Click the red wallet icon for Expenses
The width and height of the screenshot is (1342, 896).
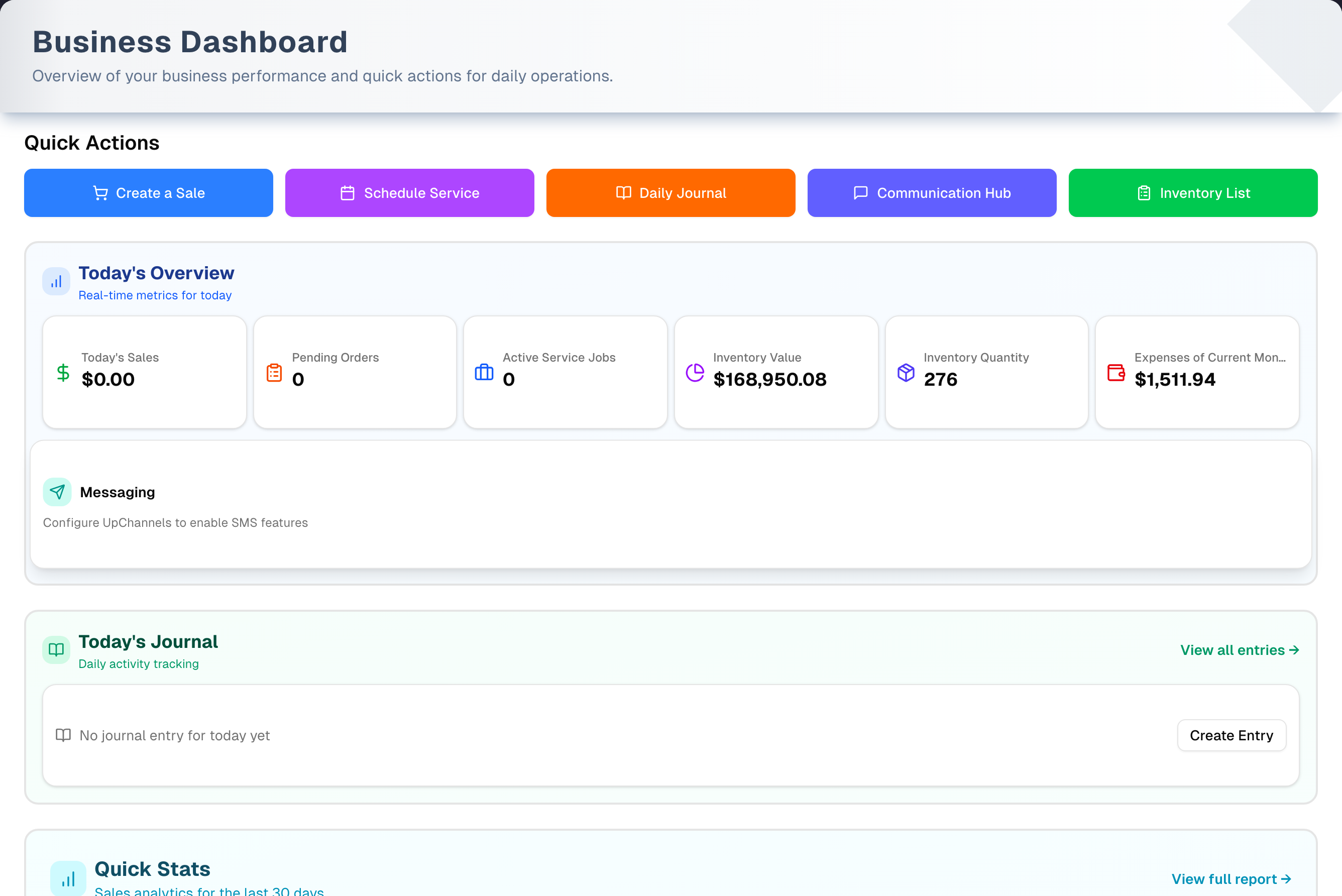point(1116,373)
